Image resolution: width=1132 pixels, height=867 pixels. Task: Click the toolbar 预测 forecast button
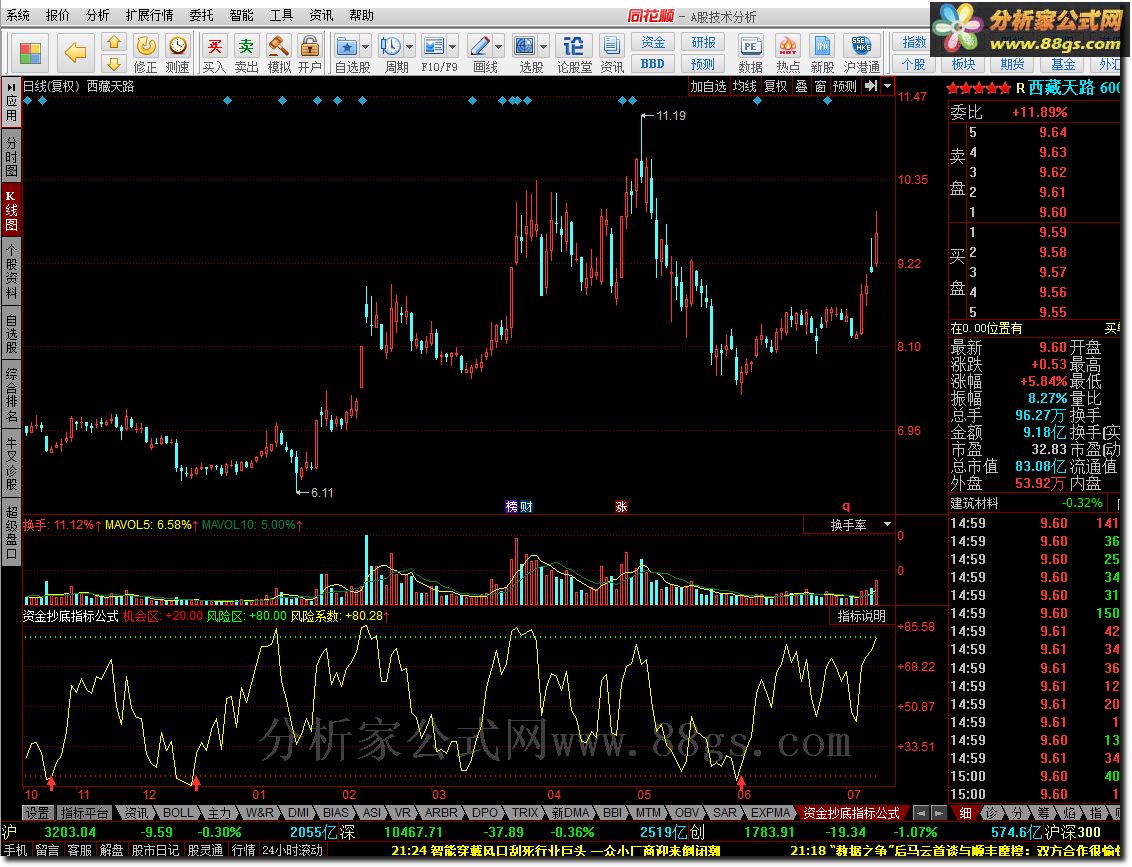(x=703, y=64)
